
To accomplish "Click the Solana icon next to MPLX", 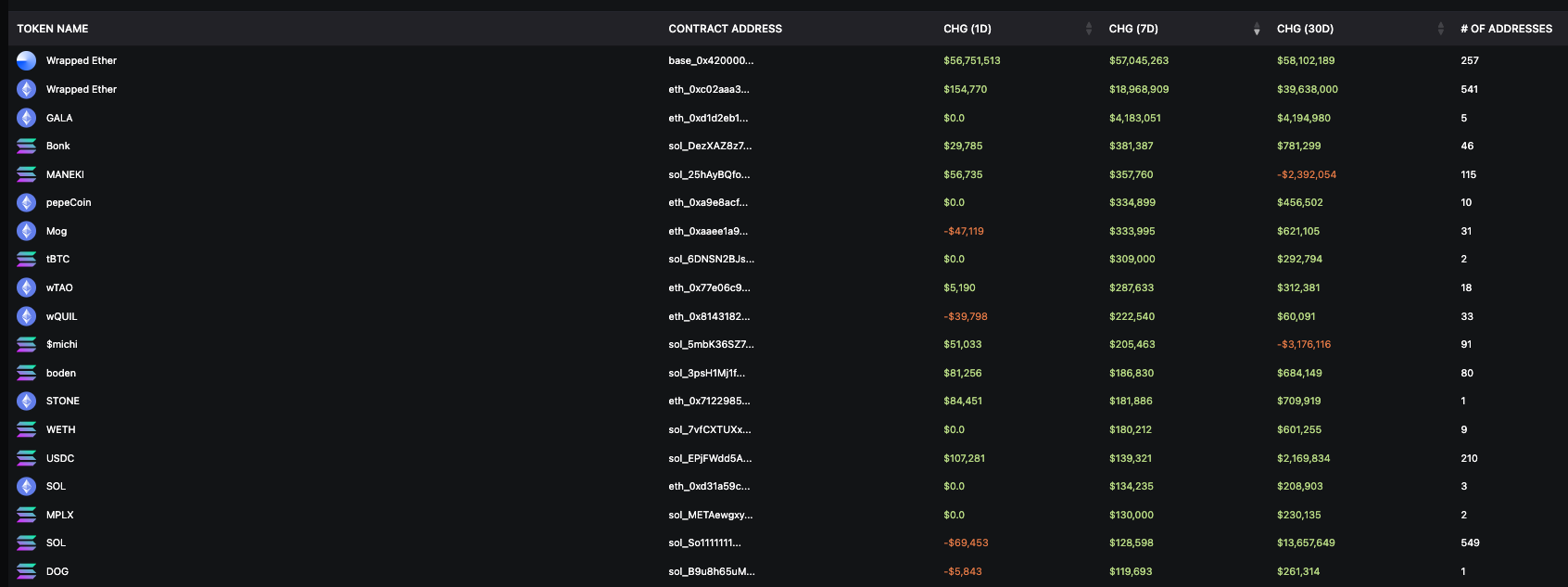I will 27,515.
